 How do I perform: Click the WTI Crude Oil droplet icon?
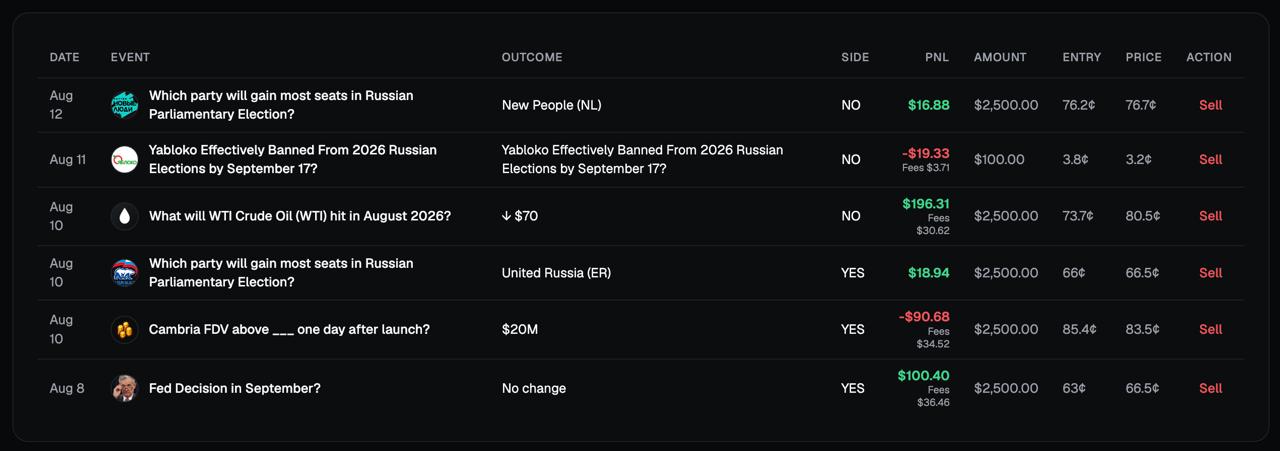tap(125, 216)
